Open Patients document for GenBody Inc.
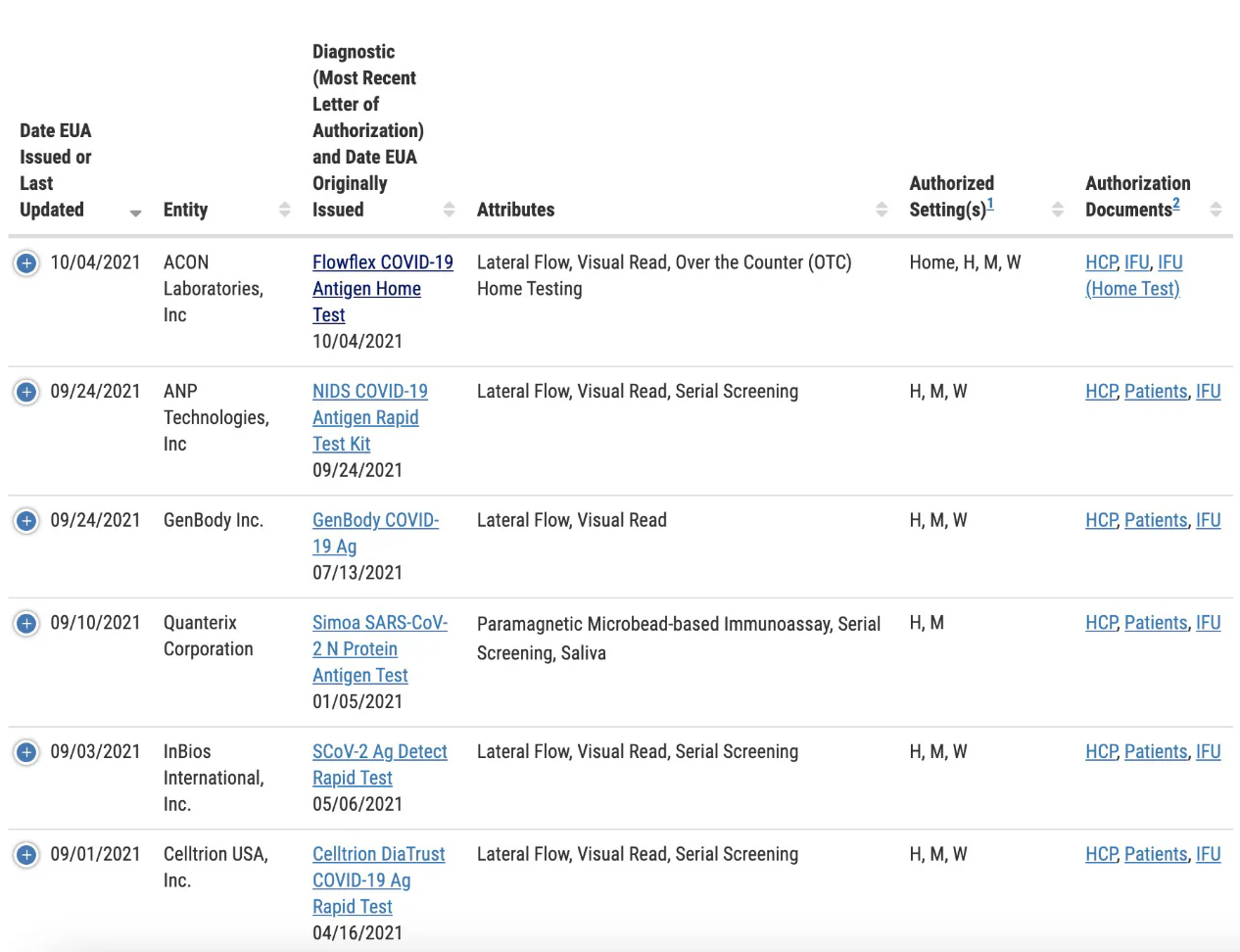This screenshot has width=1240, height=952. pos(1156,521)
